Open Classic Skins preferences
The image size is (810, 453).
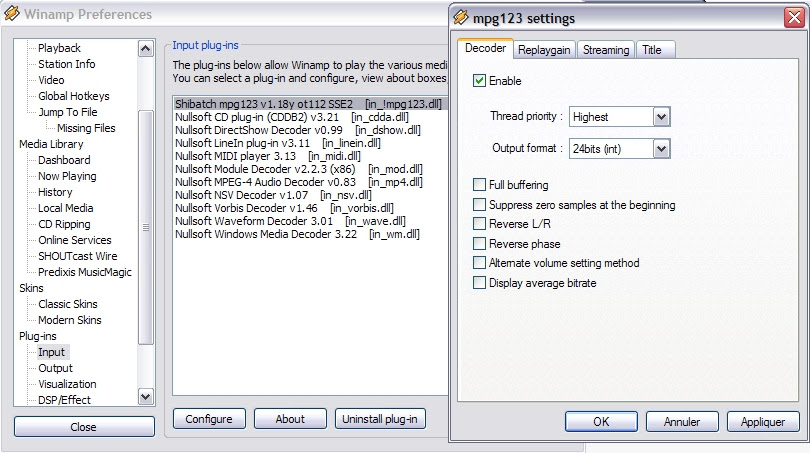click(68, 304)
